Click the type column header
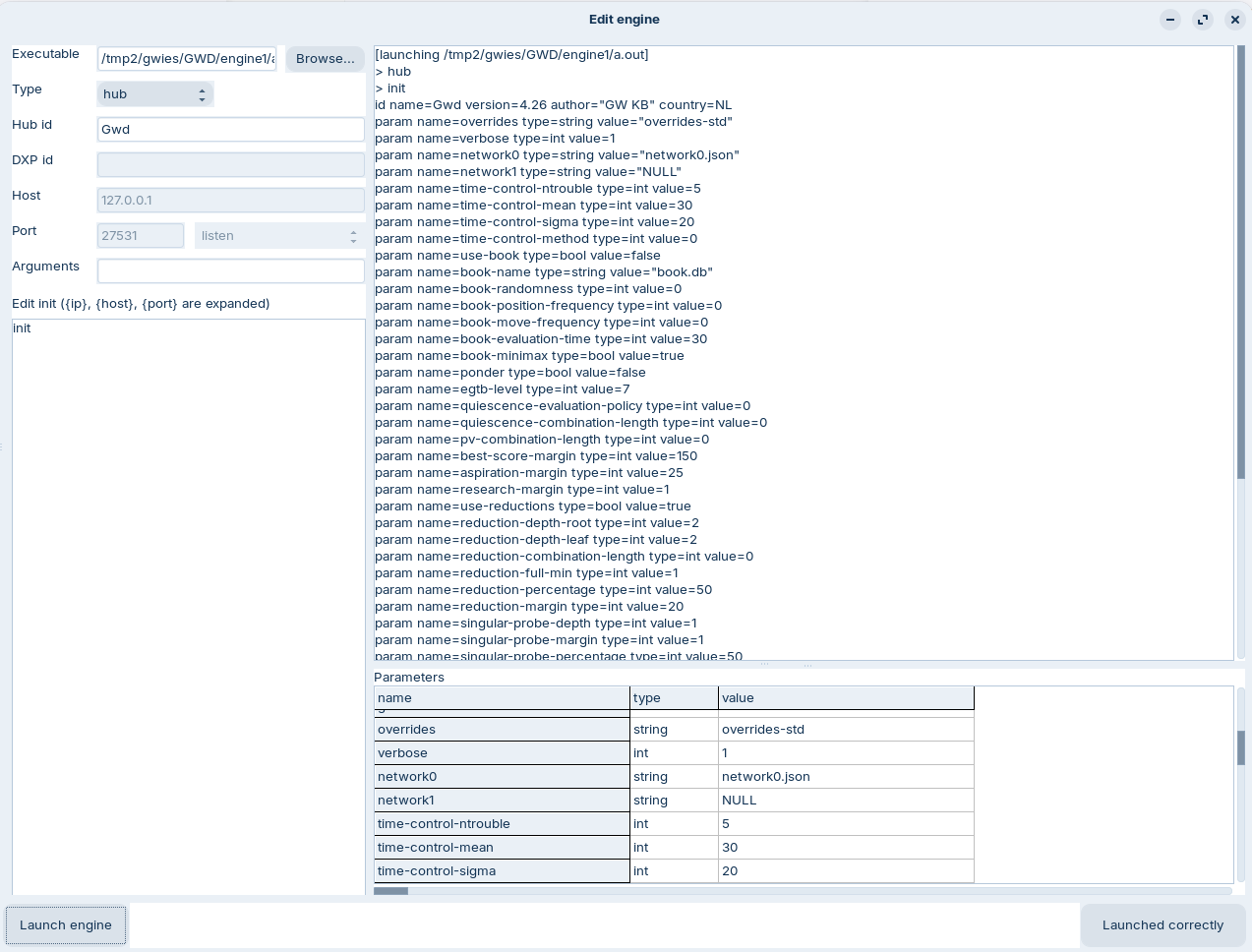Image resolution: width=1252 pixels, height=952 pixels. (x=674, y=698)
